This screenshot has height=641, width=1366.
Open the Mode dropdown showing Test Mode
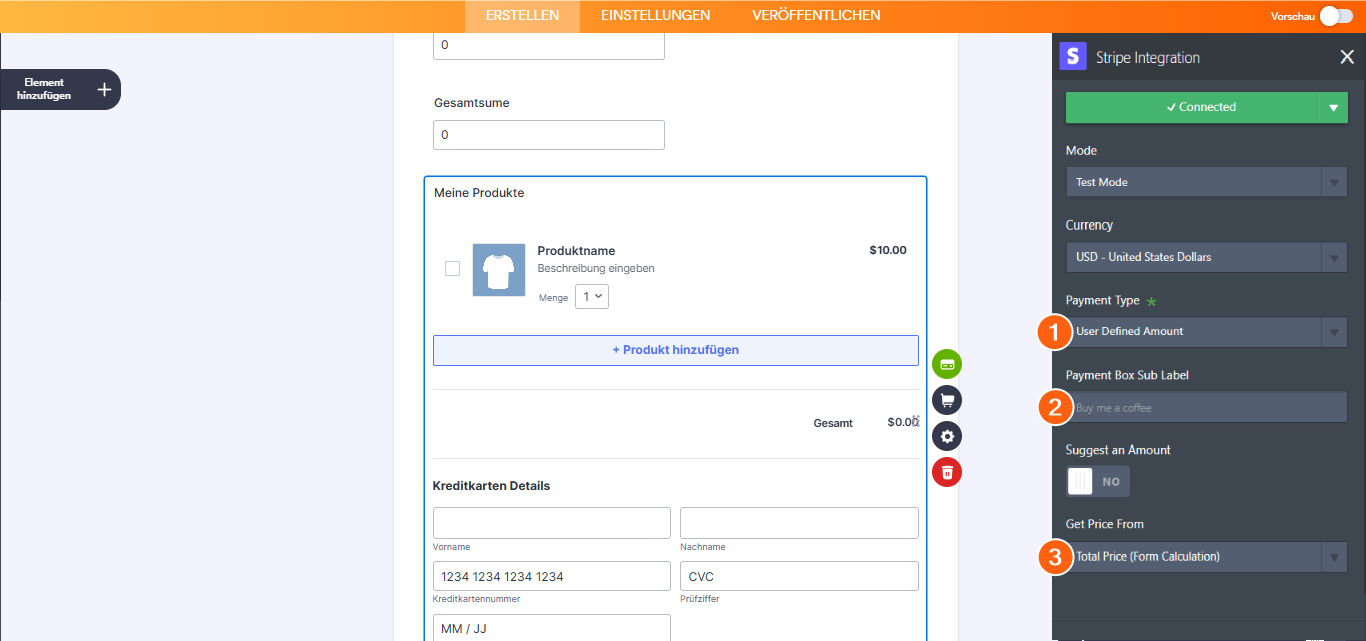1206,182
